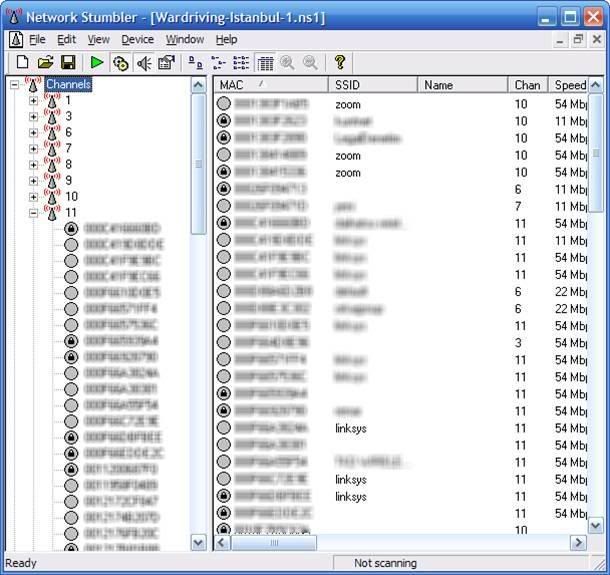Screen dimensions: 610x575
Task: Click the zoom in magnifier icon
Action: coord(287,62)
